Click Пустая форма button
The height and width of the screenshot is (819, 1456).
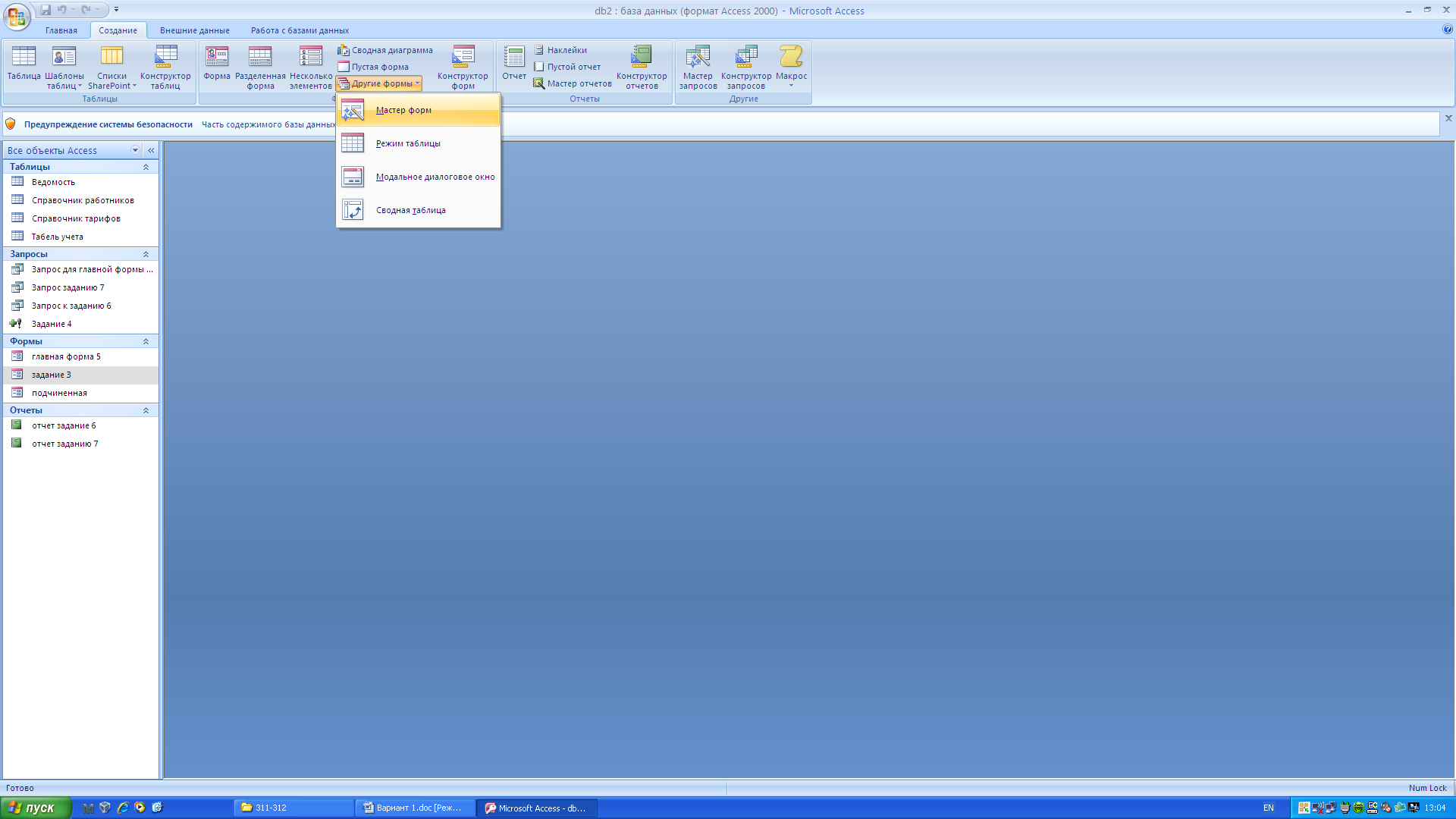(373, 67)
